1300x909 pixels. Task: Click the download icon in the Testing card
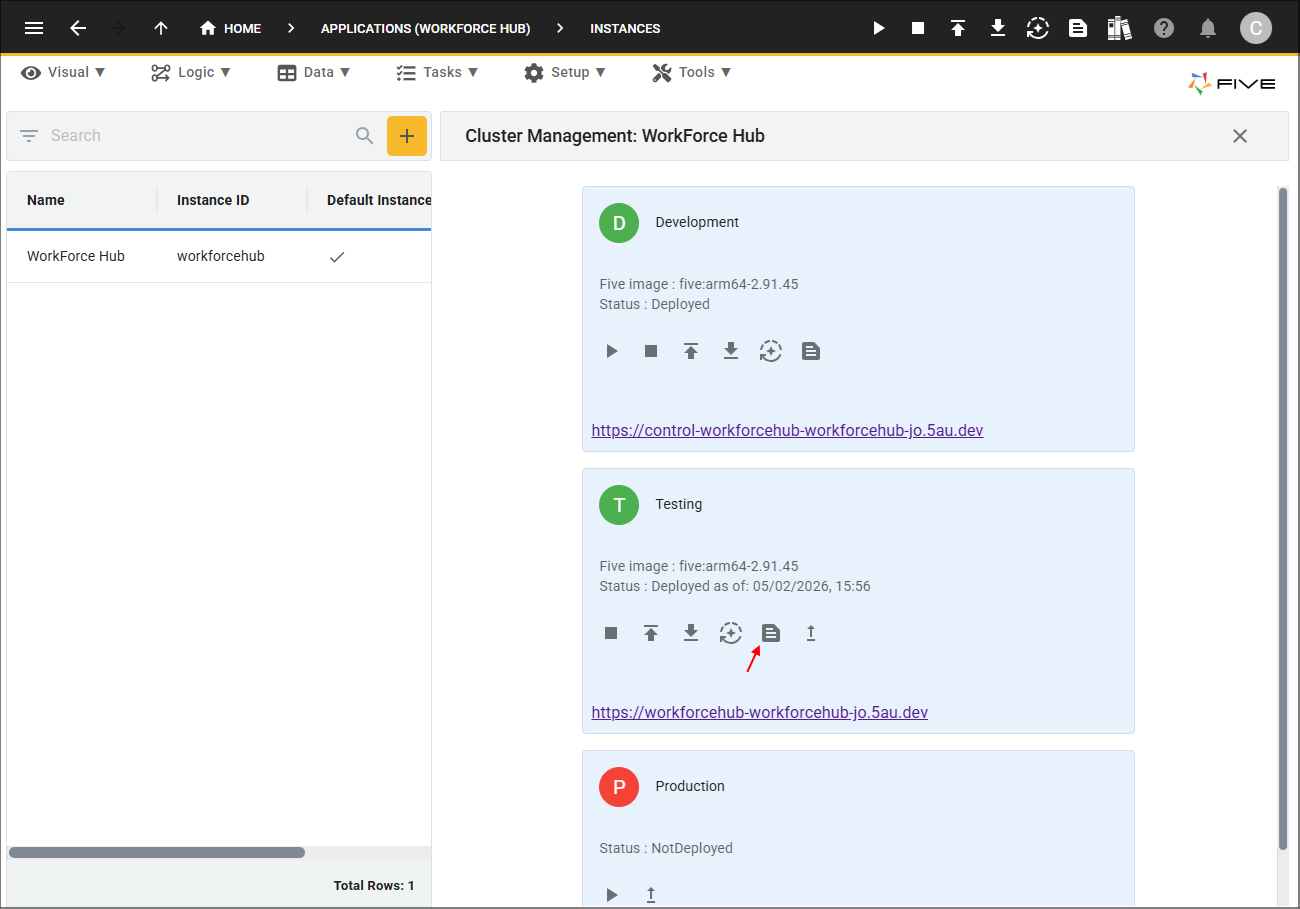(691, 633)
